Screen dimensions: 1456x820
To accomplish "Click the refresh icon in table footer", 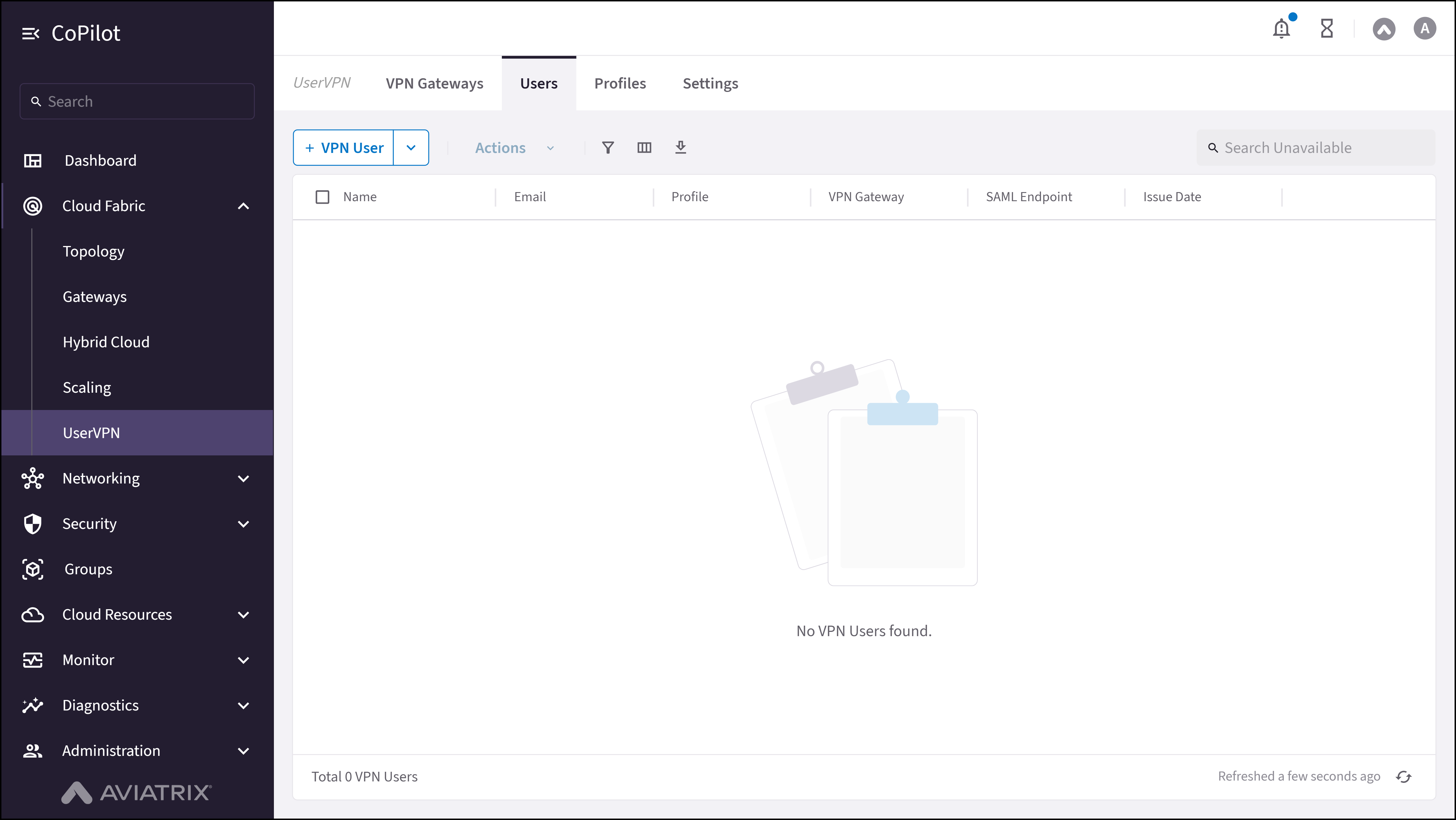I will pyautogui.click(x=1403, y=777).
